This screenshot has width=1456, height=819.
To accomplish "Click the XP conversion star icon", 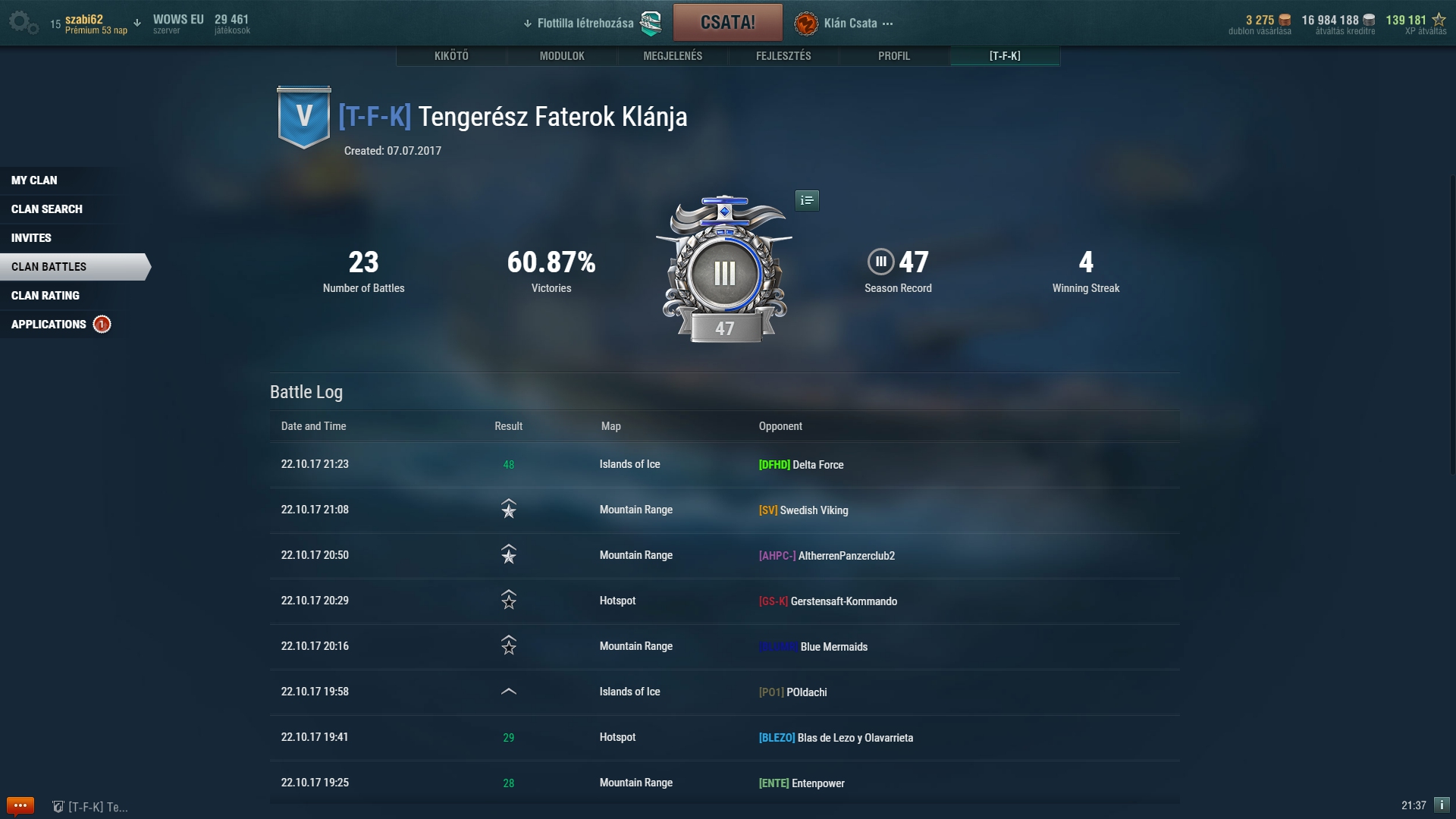I will click(1439, 20).
